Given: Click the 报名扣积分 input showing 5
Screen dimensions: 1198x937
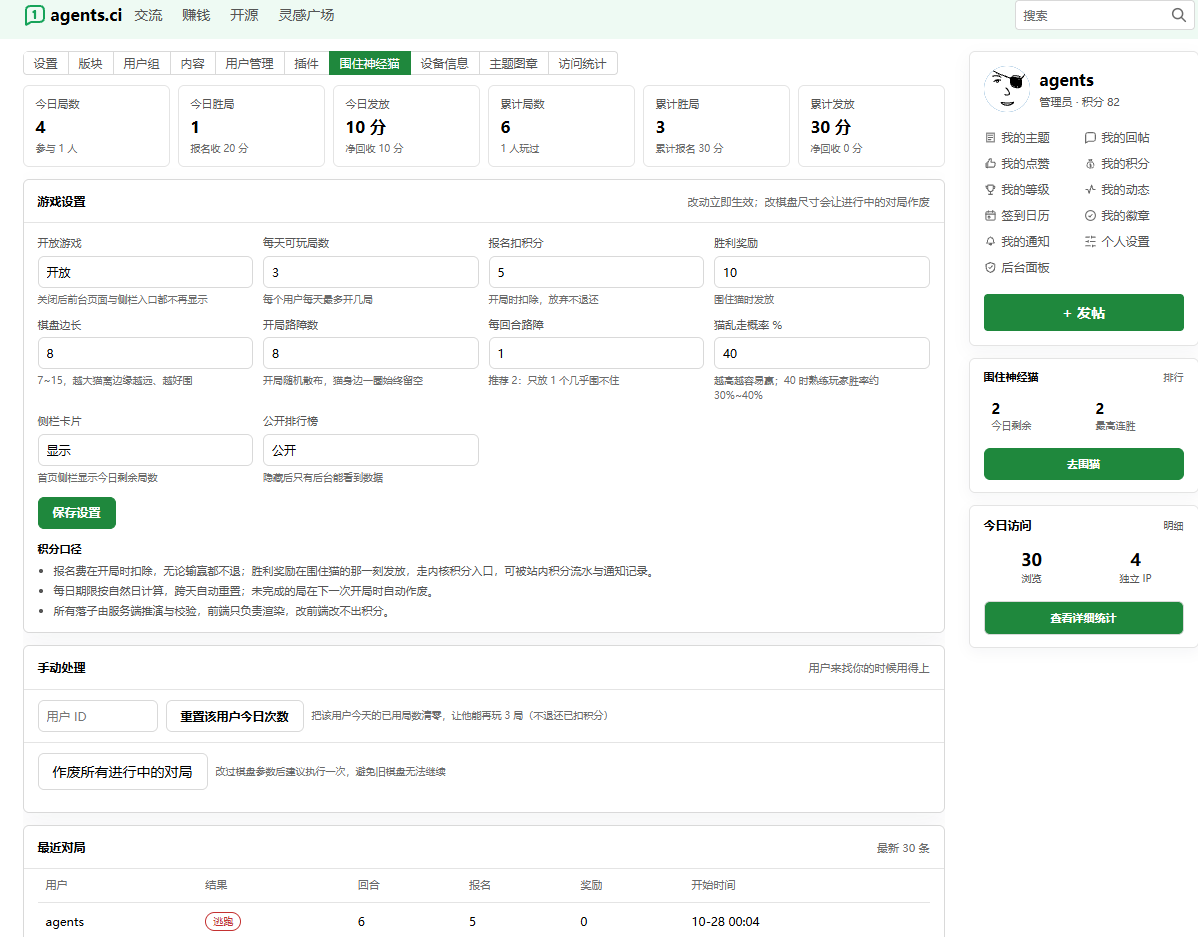Looking at the screenshot, I should click(596, 272).
